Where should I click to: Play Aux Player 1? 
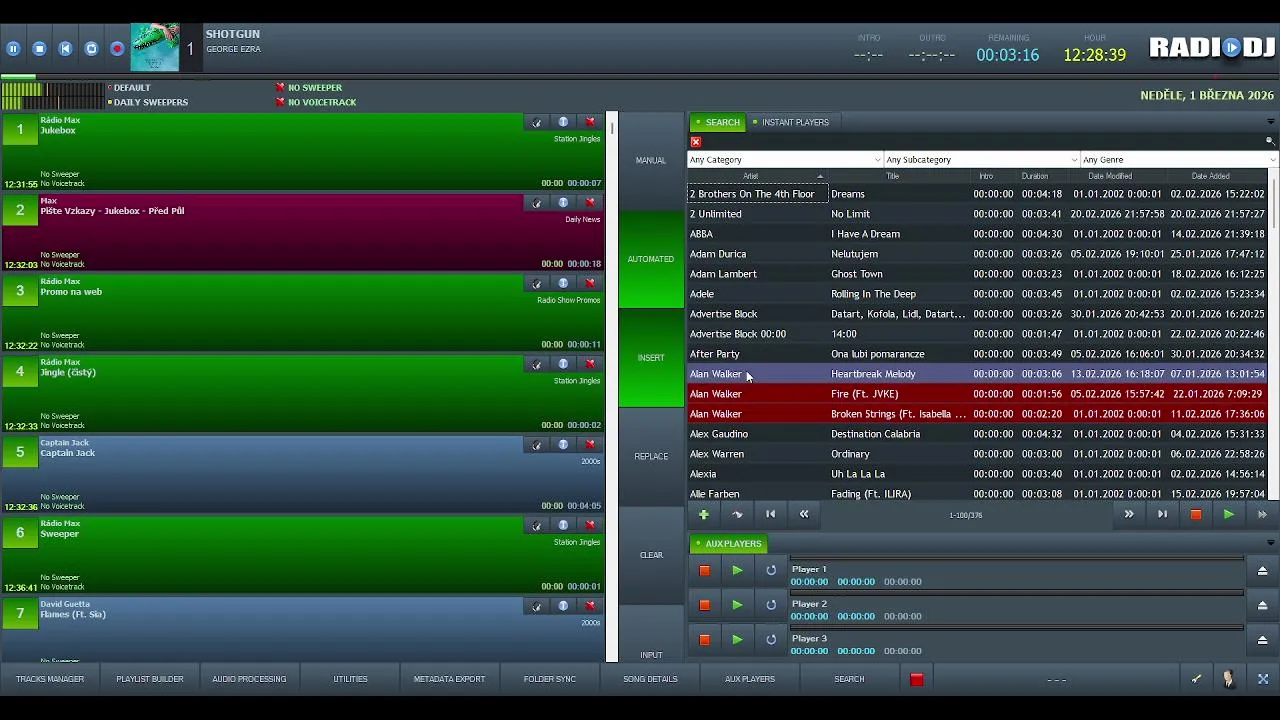click(737, 571)
